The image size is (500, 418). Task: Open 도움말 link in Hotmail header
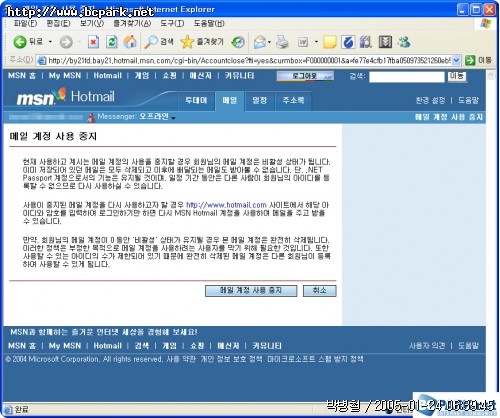tap(468, 100)
